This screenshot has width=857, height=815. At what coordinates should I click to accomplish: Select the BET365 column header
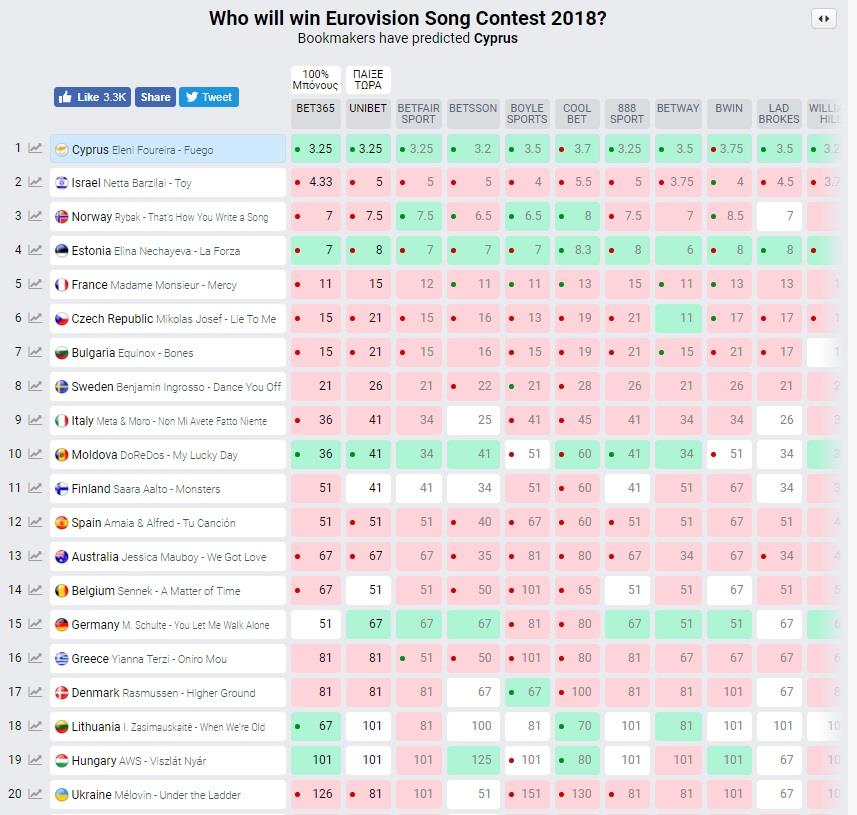(x=315, y=108)
